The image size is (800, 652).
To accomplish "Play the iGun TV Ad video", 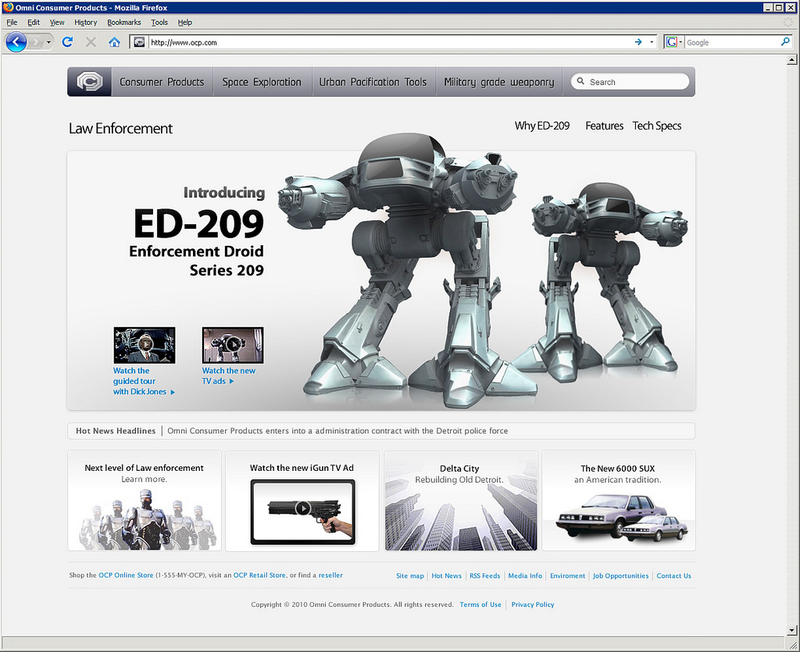I will 303,509.
